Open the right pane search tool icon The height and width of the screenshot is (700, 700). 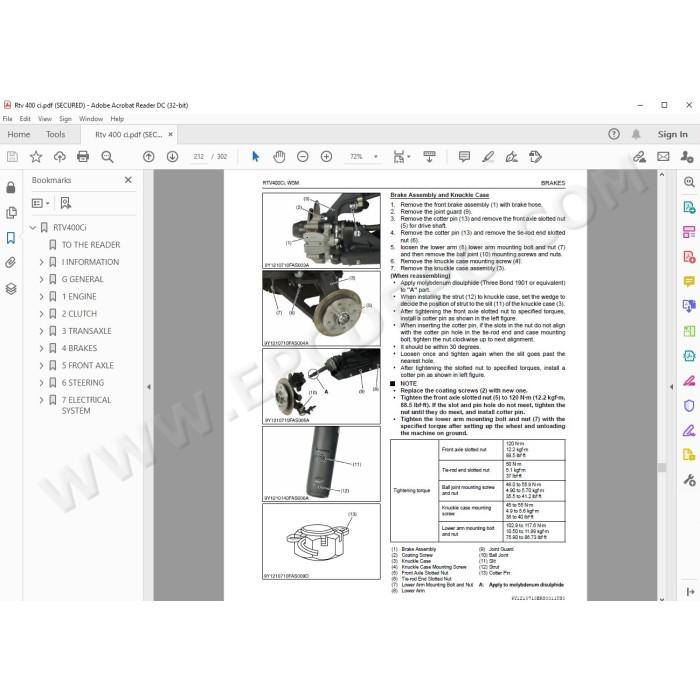[x=689, y=182]
